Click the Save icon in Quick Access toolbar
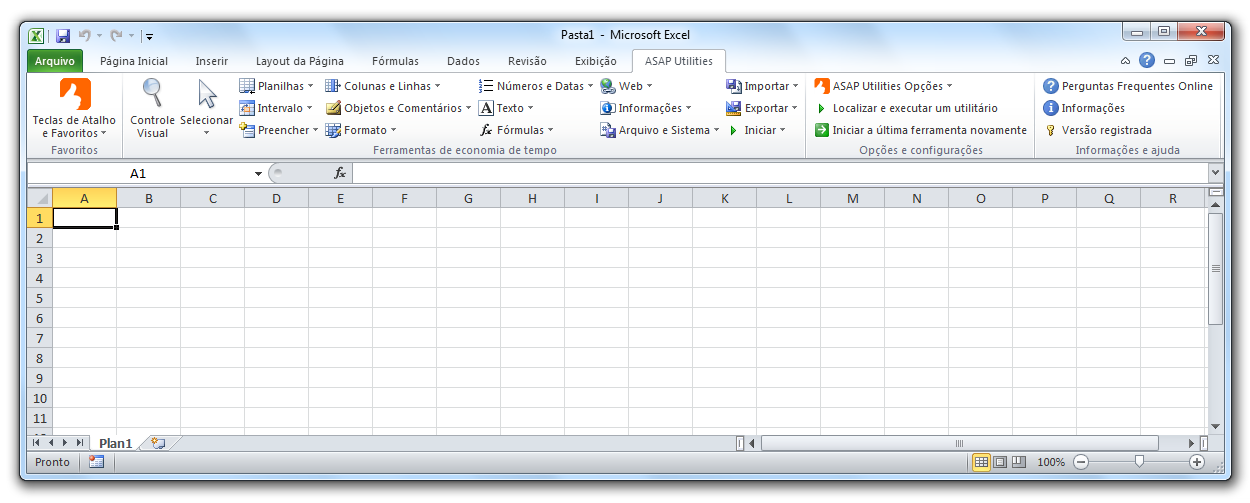The width and height of the screenshot is (1250, 503). (x=63, y=36)
